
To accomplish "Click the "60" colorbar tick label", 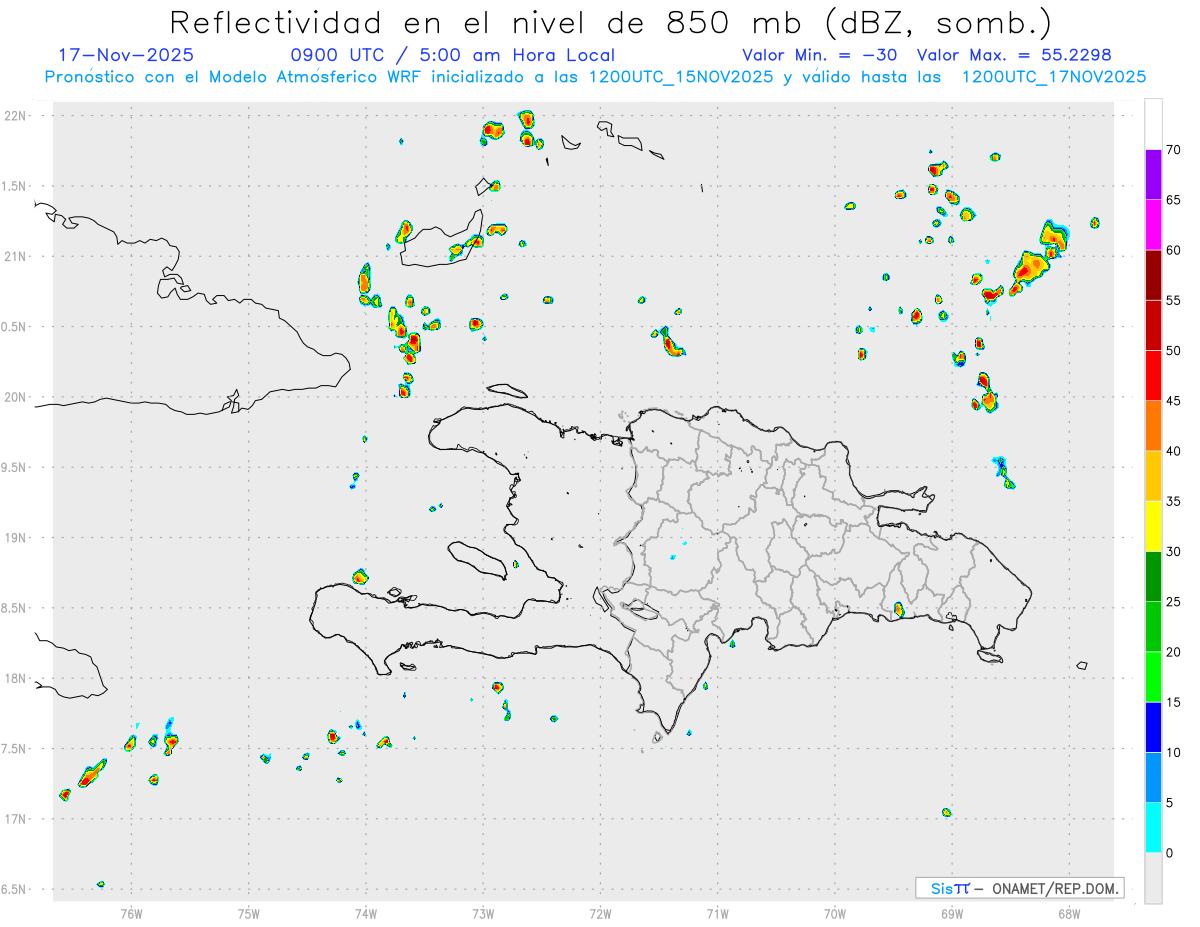I will (x=1173, y=250).
